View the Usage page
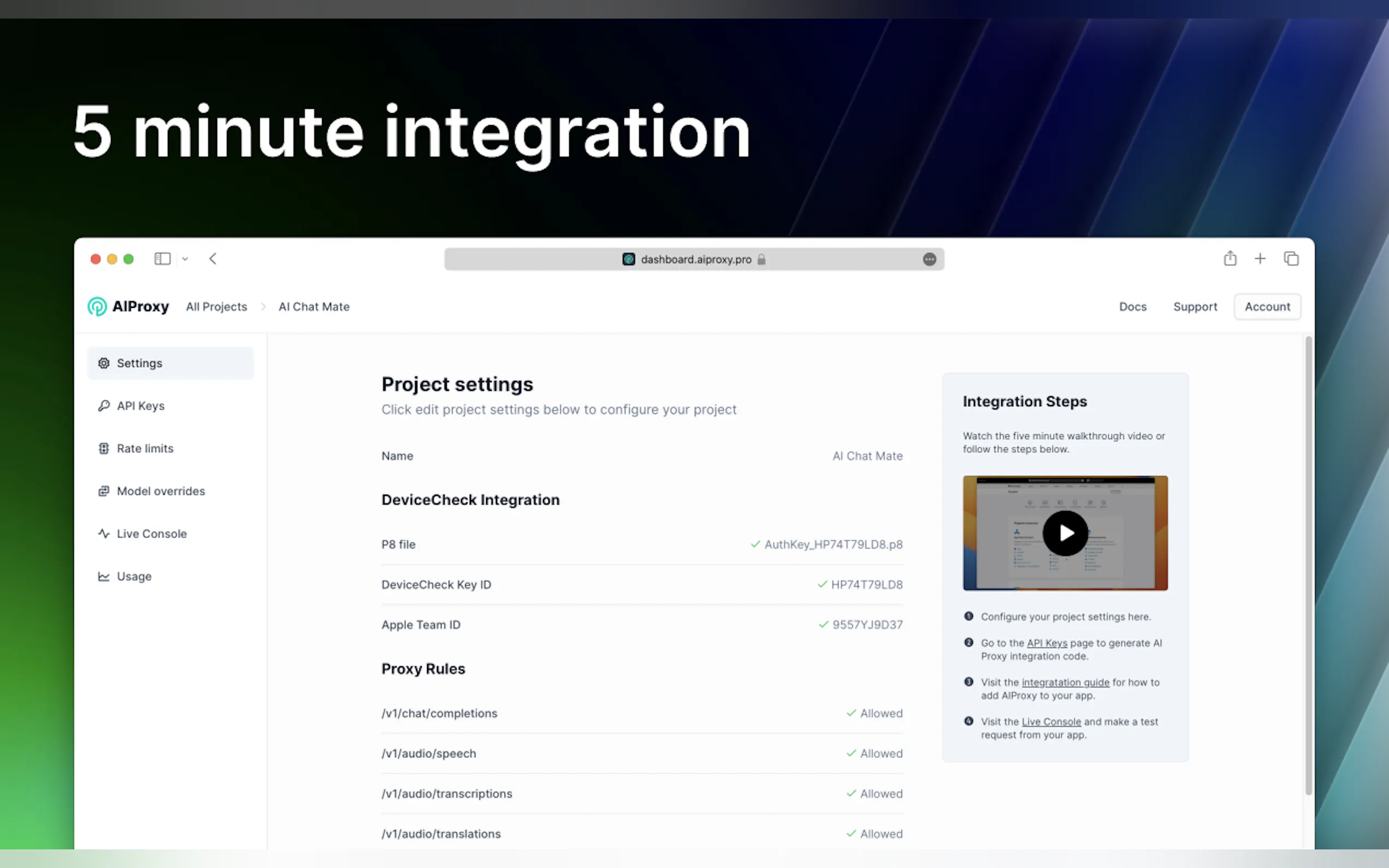Image resolution: width=1389 pixels, height=868 pixels. click(134, 576)
